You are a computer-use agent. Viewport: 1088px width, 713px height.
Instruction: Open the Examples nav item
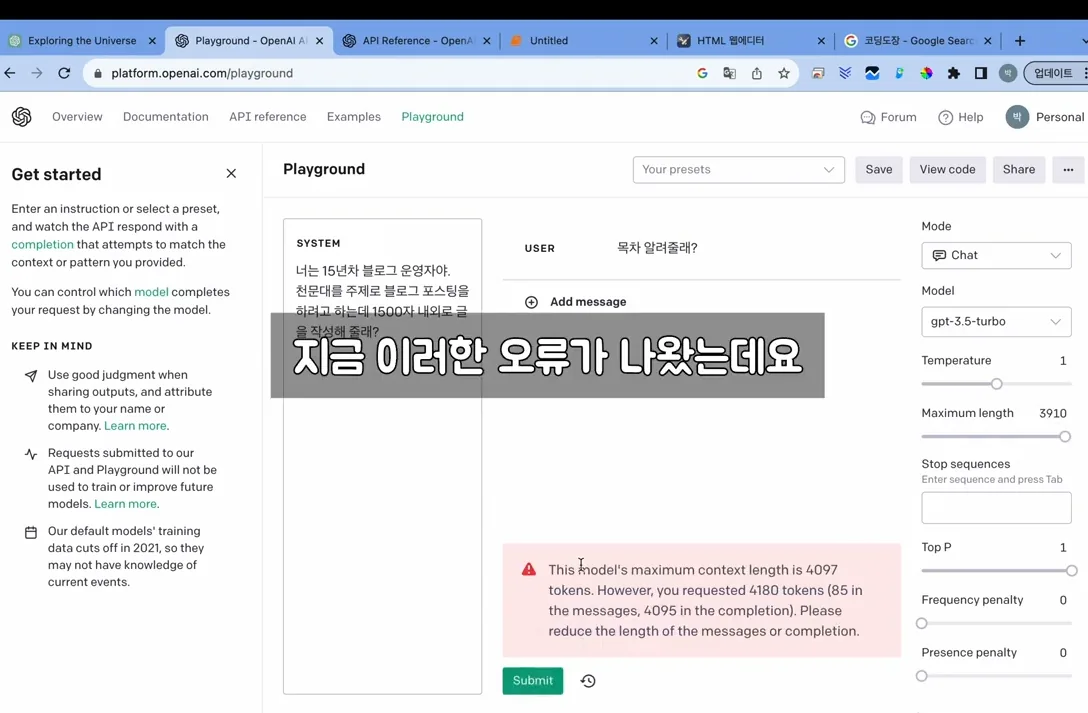tap(354, 117)
